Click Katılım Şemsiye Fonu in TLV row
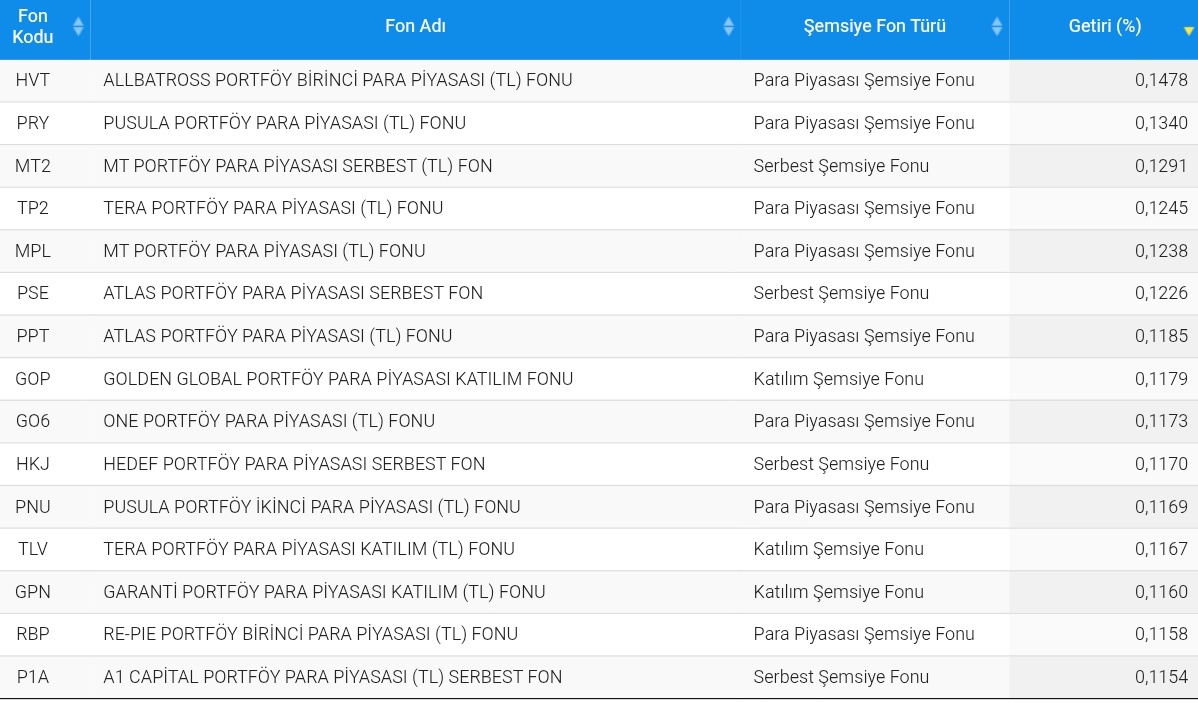 coord(838,549)
